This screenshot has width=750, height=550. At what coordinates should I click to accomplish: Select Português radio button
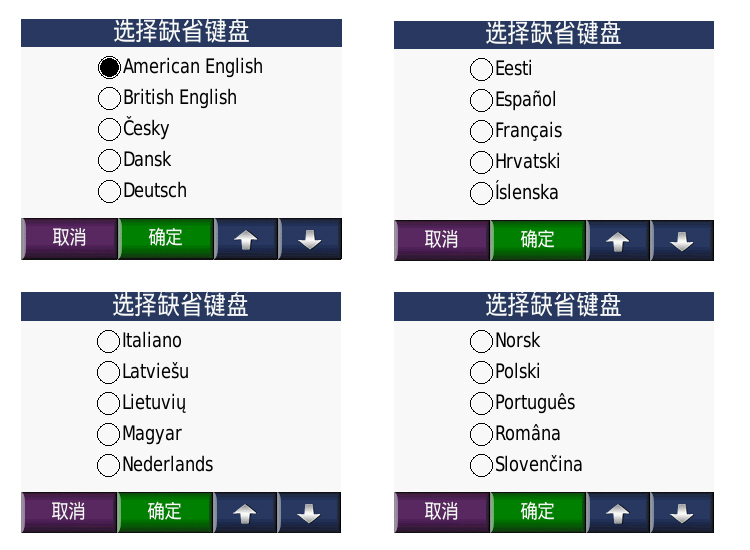pyautogui.click(x=481, y=403)
